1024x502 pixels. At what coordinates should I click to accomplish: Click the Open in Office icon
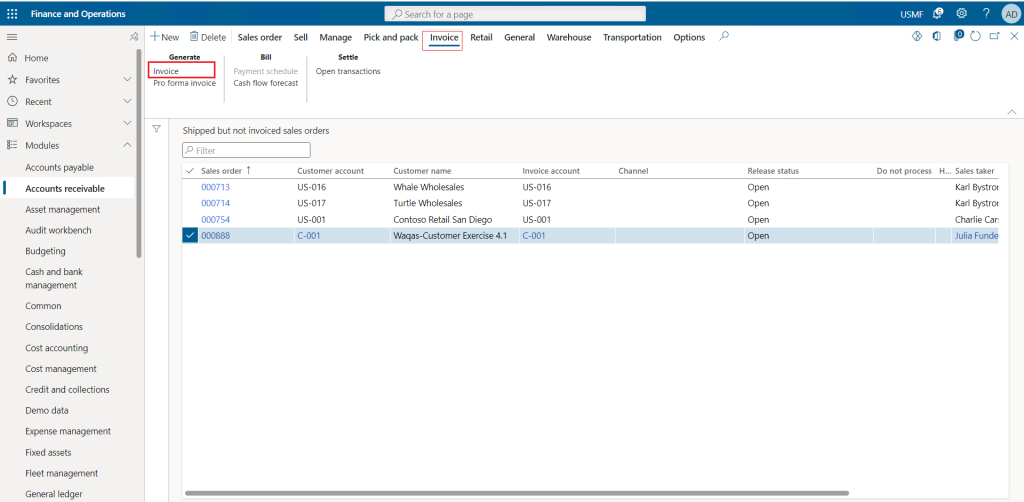(936, 37)
